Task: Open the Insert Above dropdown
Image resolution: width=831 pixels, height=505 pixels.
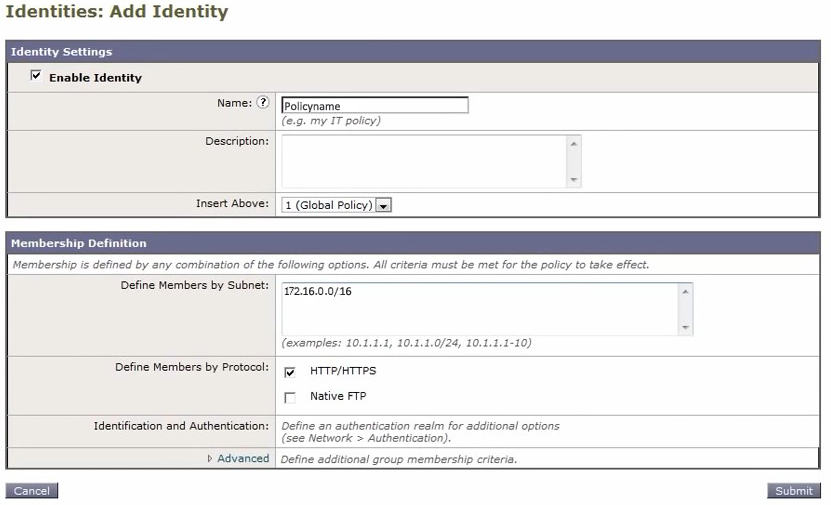Action: tap(337, 205)
